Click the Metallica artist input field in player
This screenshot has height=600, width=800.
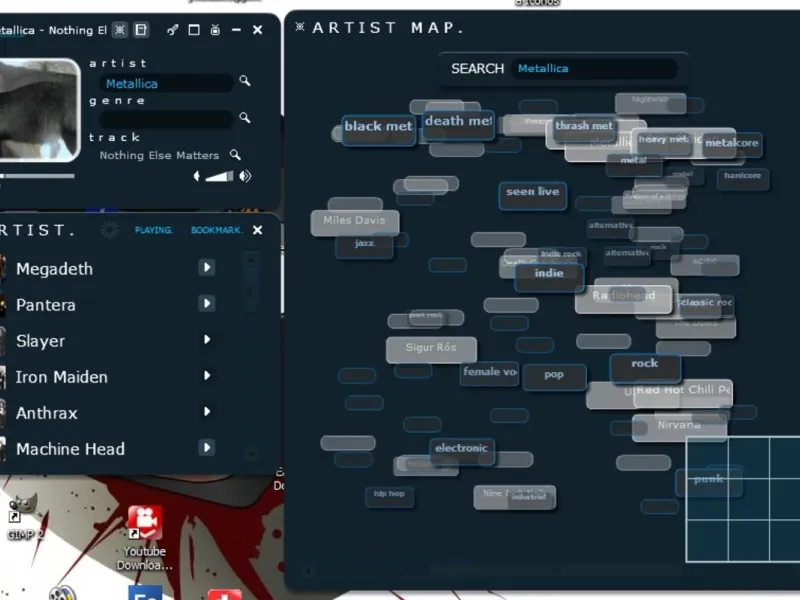[x=167, y=83]
